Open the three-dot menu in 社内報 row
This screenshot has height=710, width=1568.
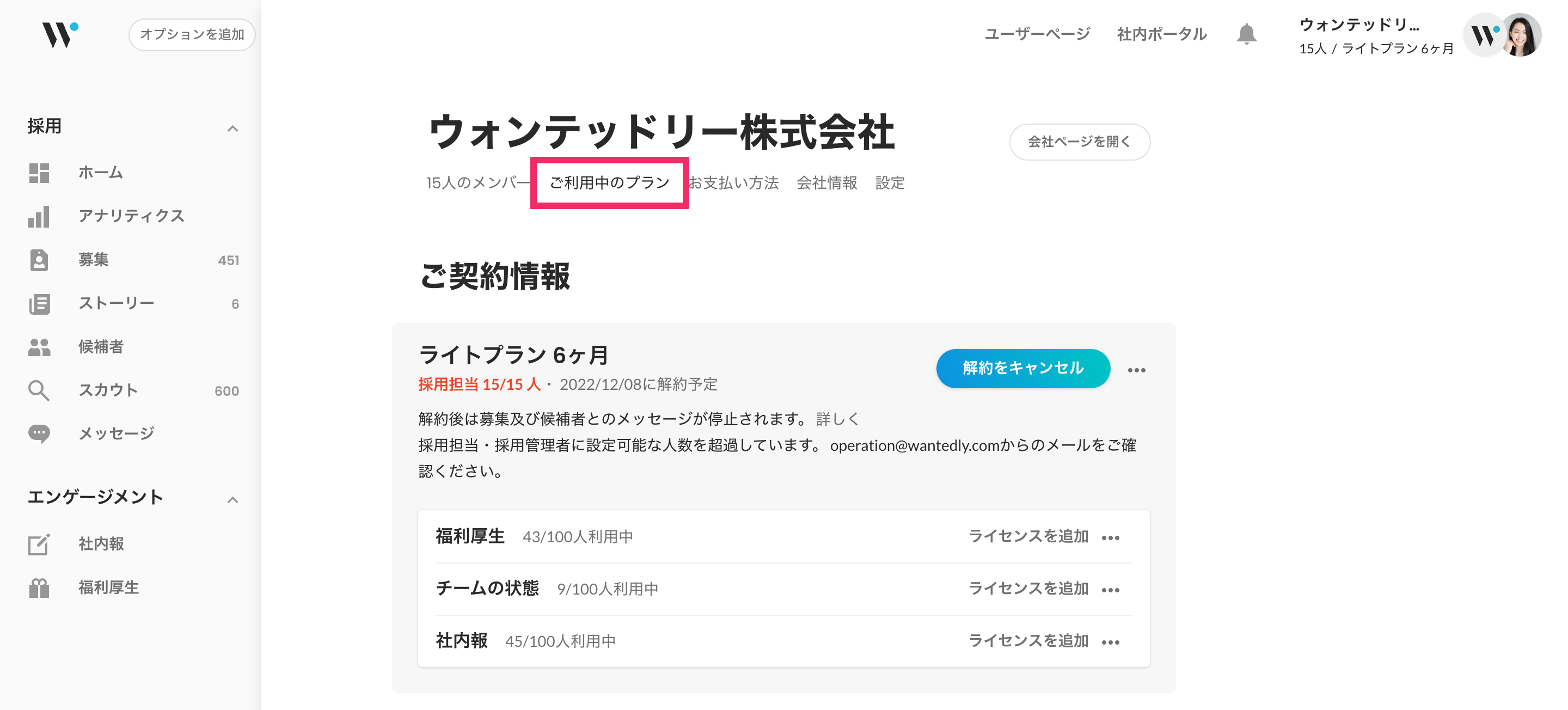click(1110, 642)
